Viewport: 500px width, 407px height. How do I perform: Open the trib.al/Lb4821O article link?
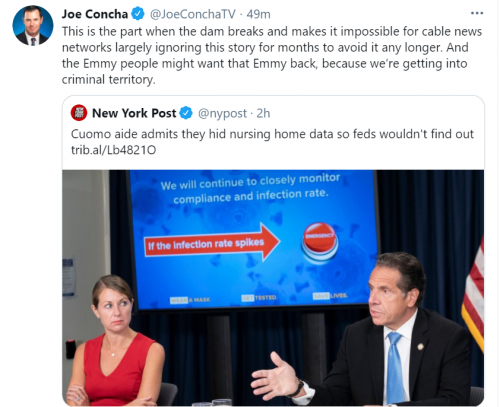pyautogui.click(x=113, y=150)
